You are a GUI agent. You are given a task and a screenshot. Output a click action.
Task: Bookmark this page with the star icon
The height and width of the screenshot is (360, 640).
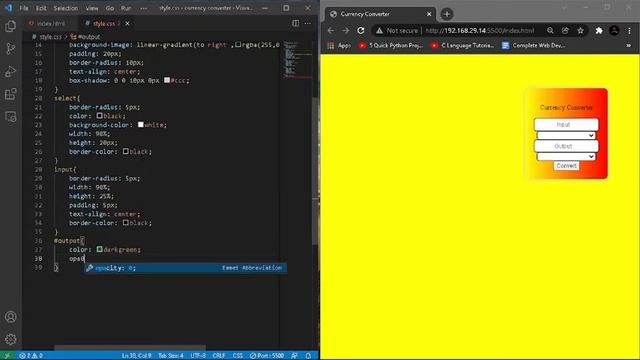pos(580,31)
